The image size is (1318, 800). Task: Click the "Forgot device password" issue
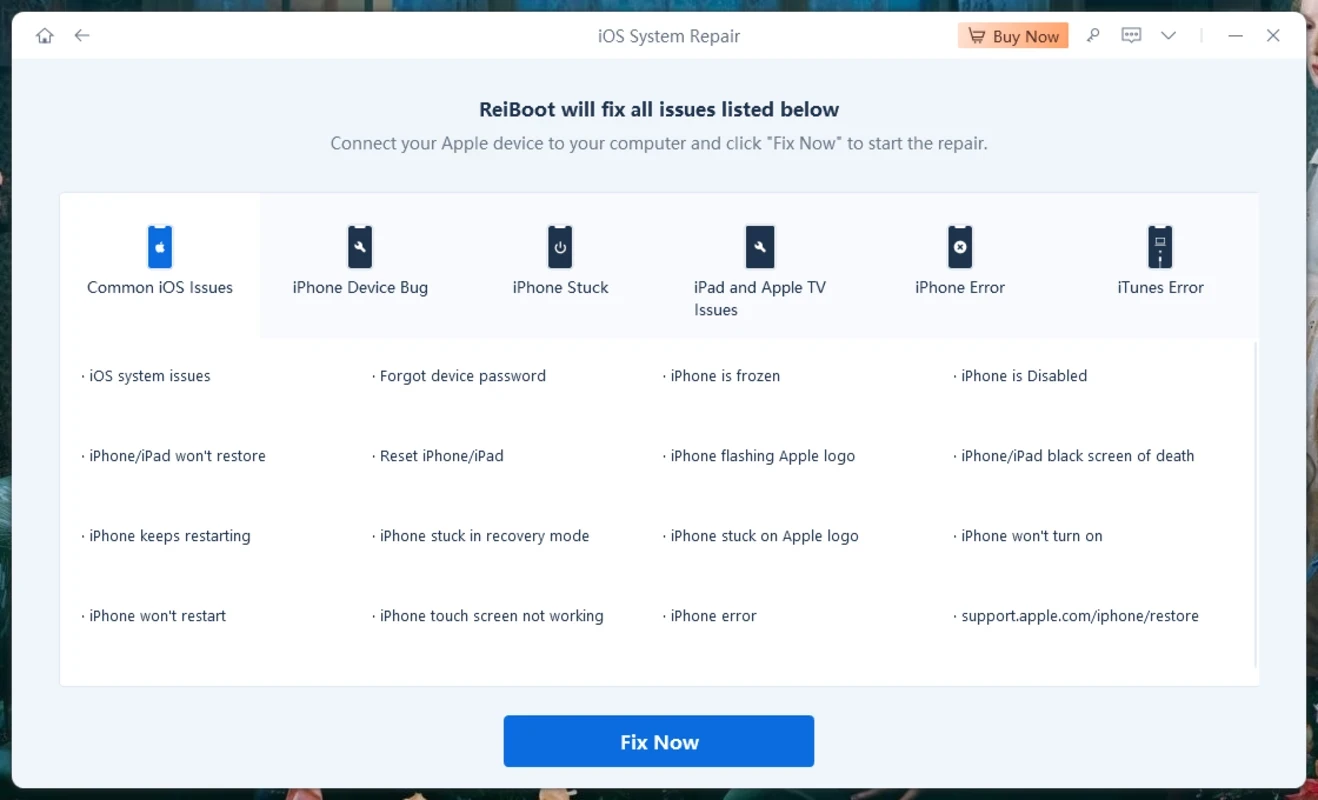462,376
